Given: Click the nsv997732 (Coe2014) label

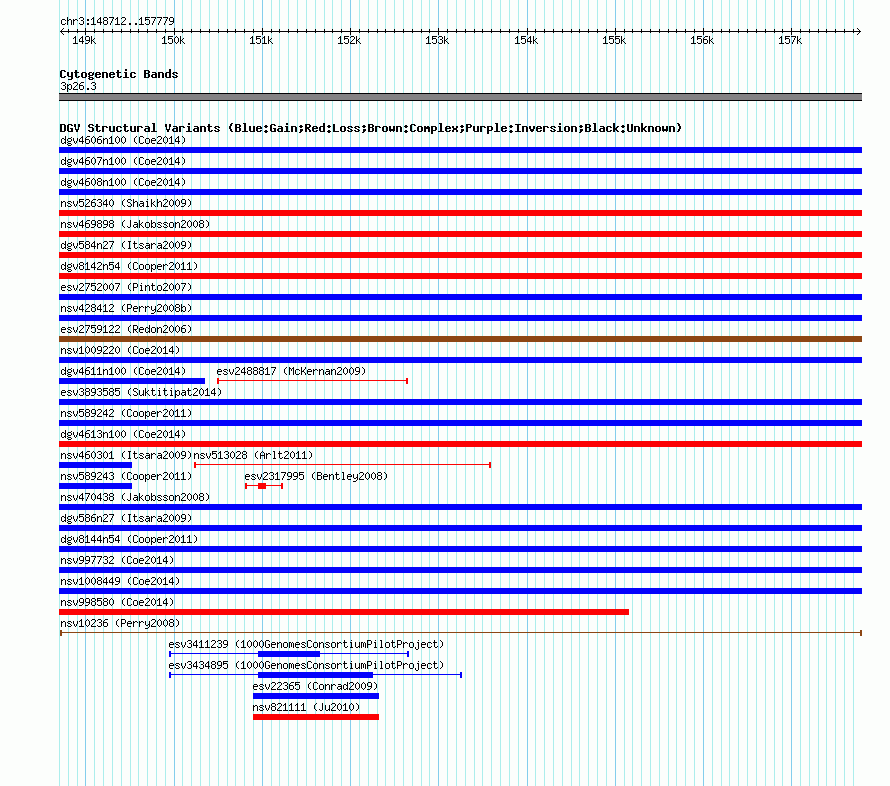Looking at the screenshot, I should point(117,560).
